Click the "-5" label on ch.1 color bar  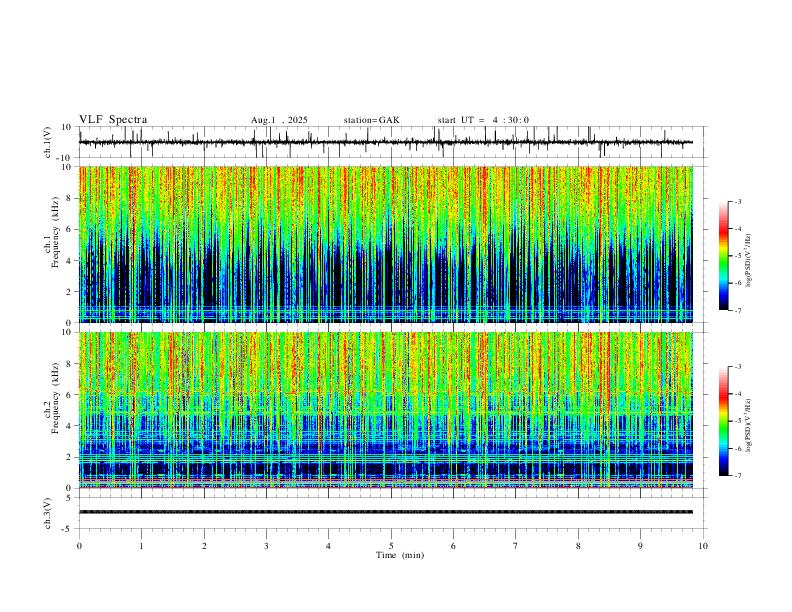(737, 256)
